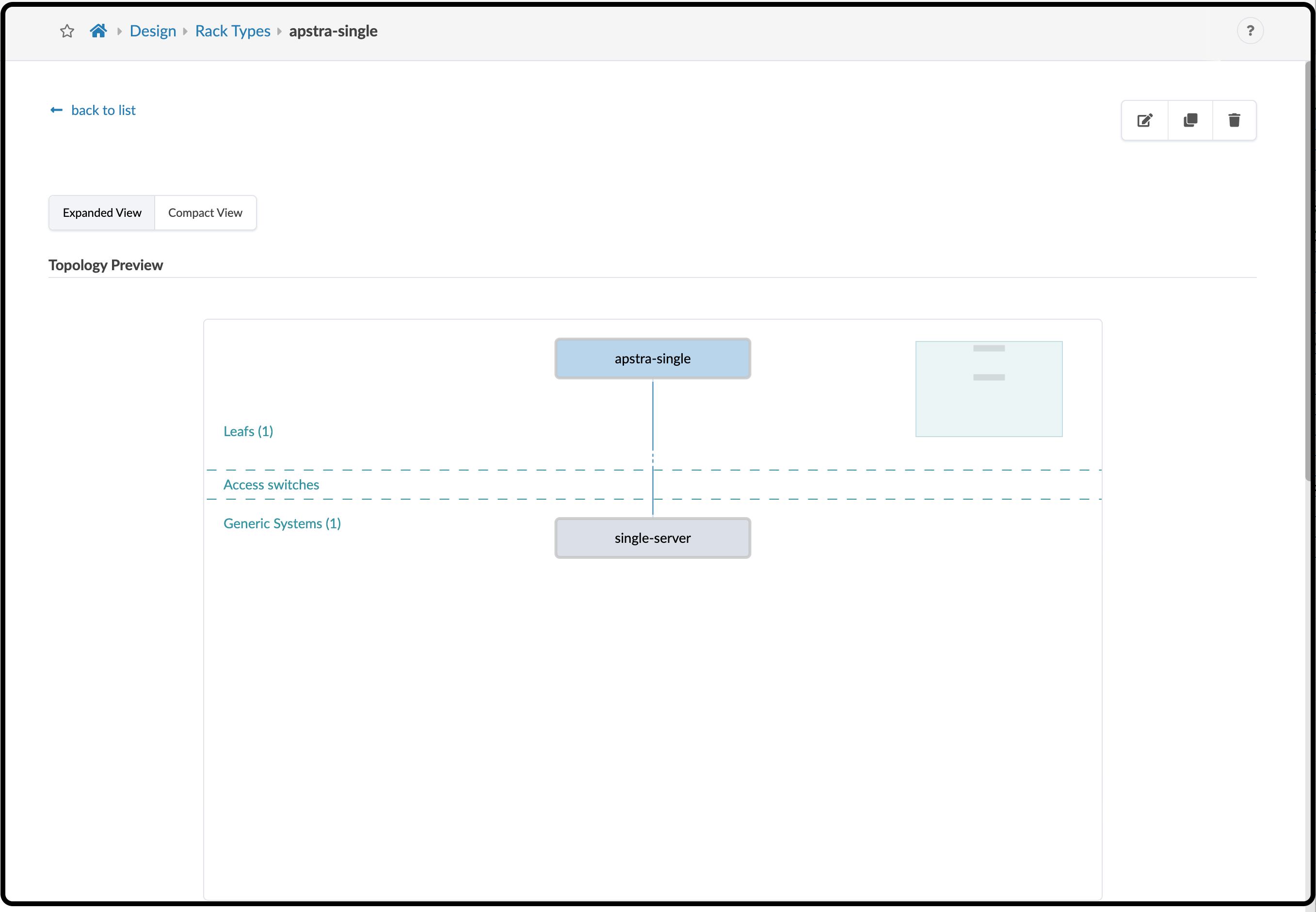
Task: Click the back to list link
Action: click(103, 110)
